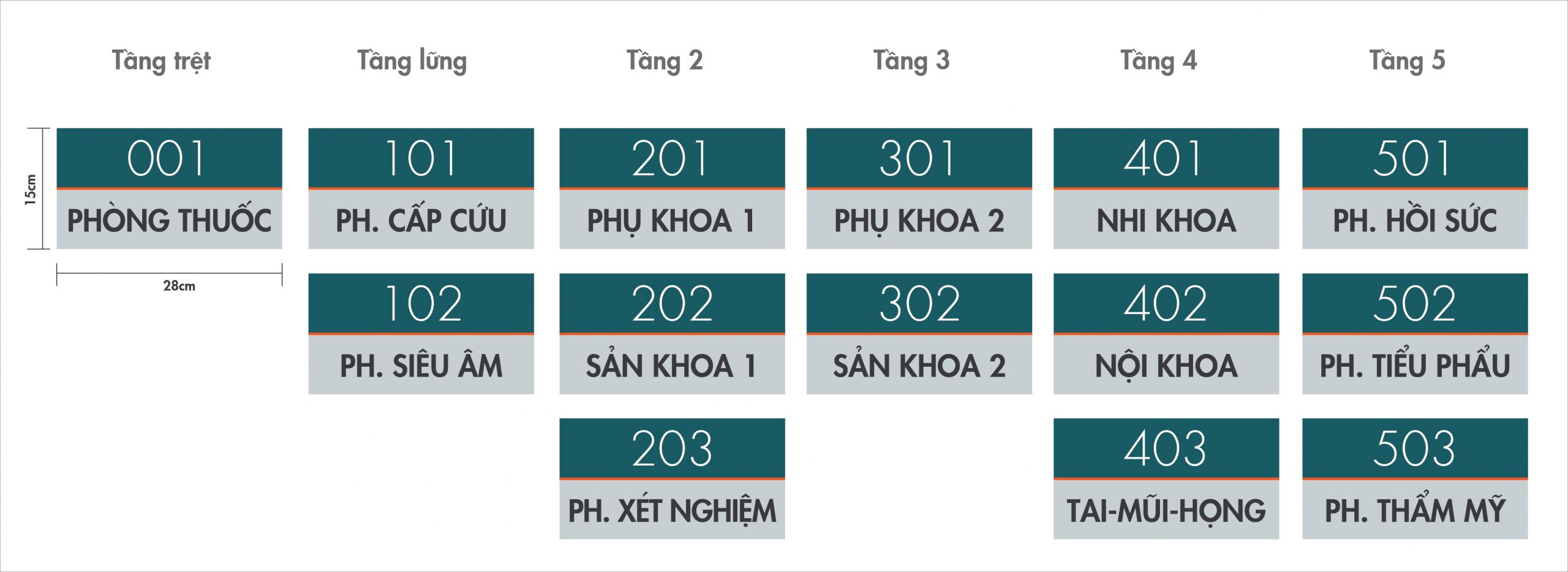Click the 401 NHI KHOA sign
Image resolution: width=1568 pixels, height=572 pixels.
[1167, 189]
